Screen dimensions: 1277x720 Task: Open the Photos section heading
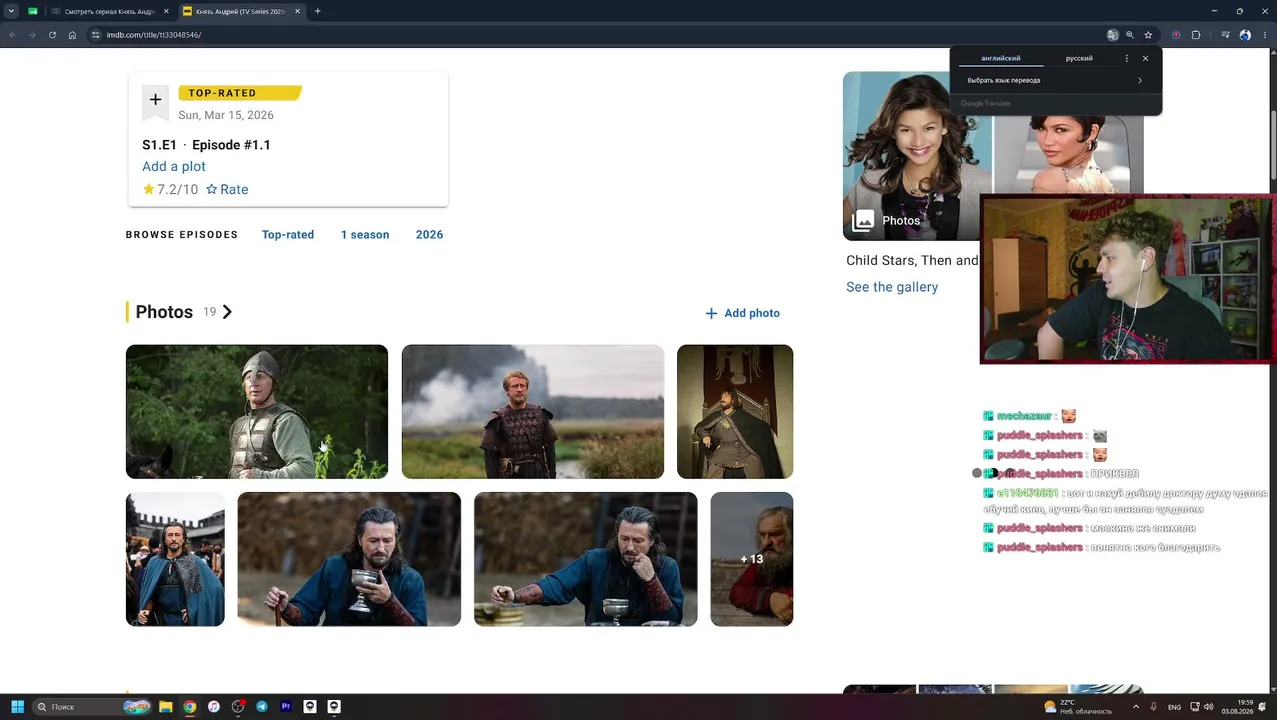[x=164, y=312]
